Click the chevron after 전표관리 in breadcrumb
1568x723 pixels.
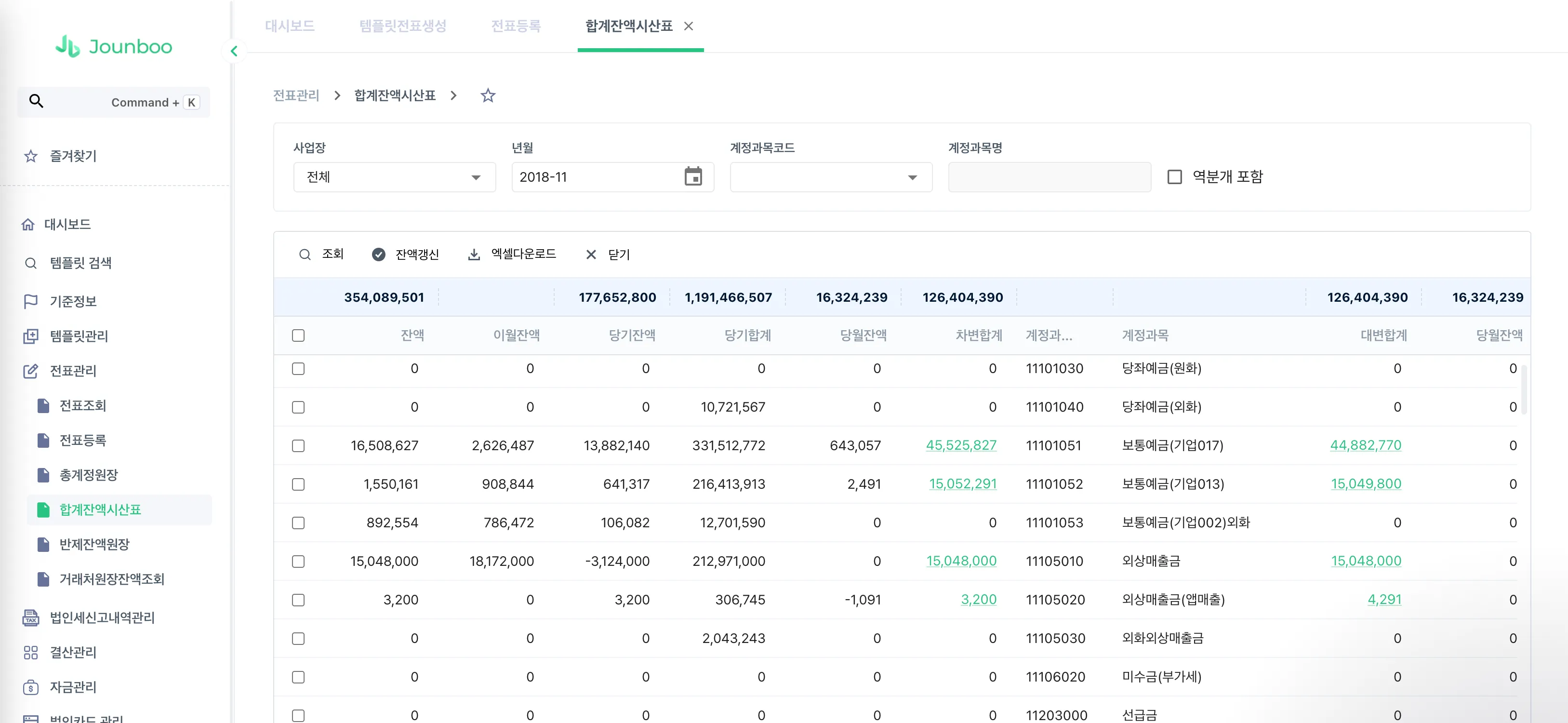point(337,95)
